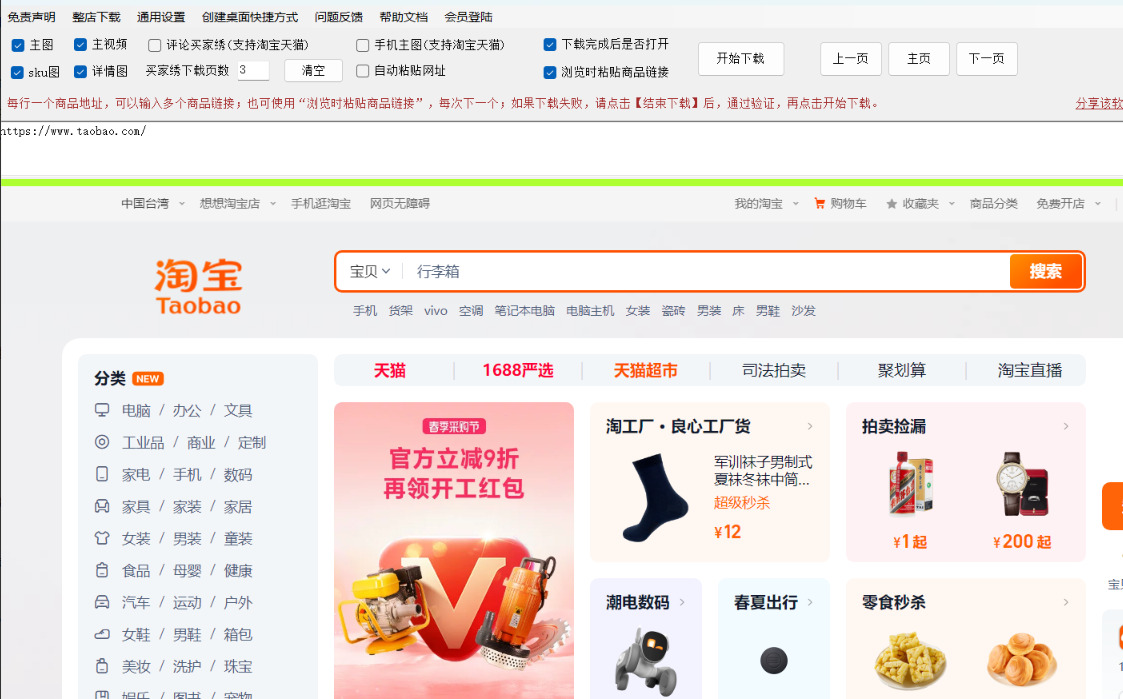This screenshot has width=1123, height=699.
Task: Click the food icon beside 食品
Action: pos(102,570)
